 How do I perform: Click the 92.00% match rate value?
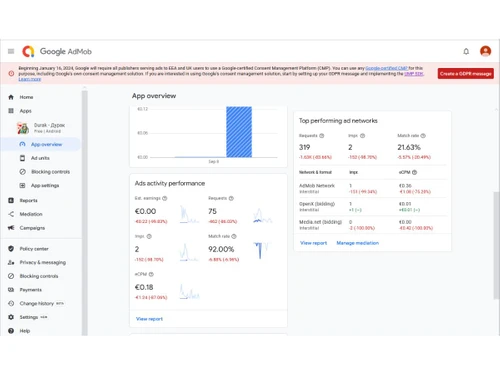tap(221, 249)
